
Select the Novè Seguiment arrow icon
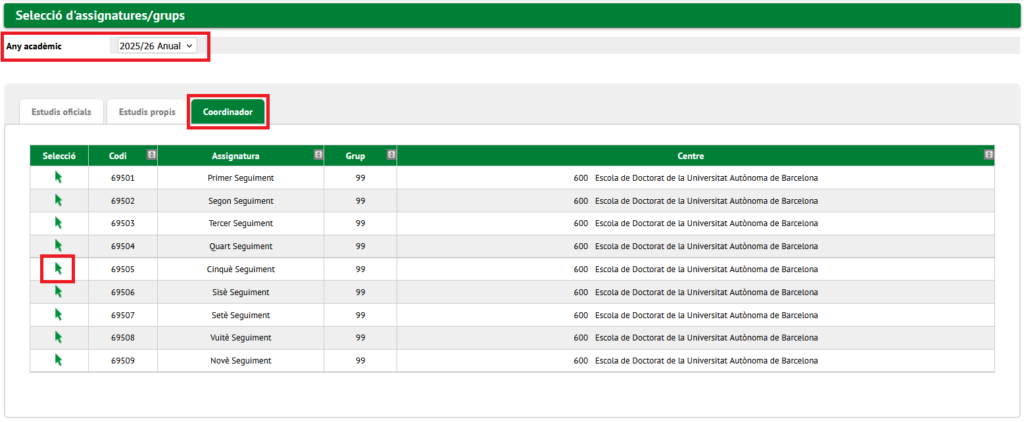pyautogui.click(x=58, y=360)
